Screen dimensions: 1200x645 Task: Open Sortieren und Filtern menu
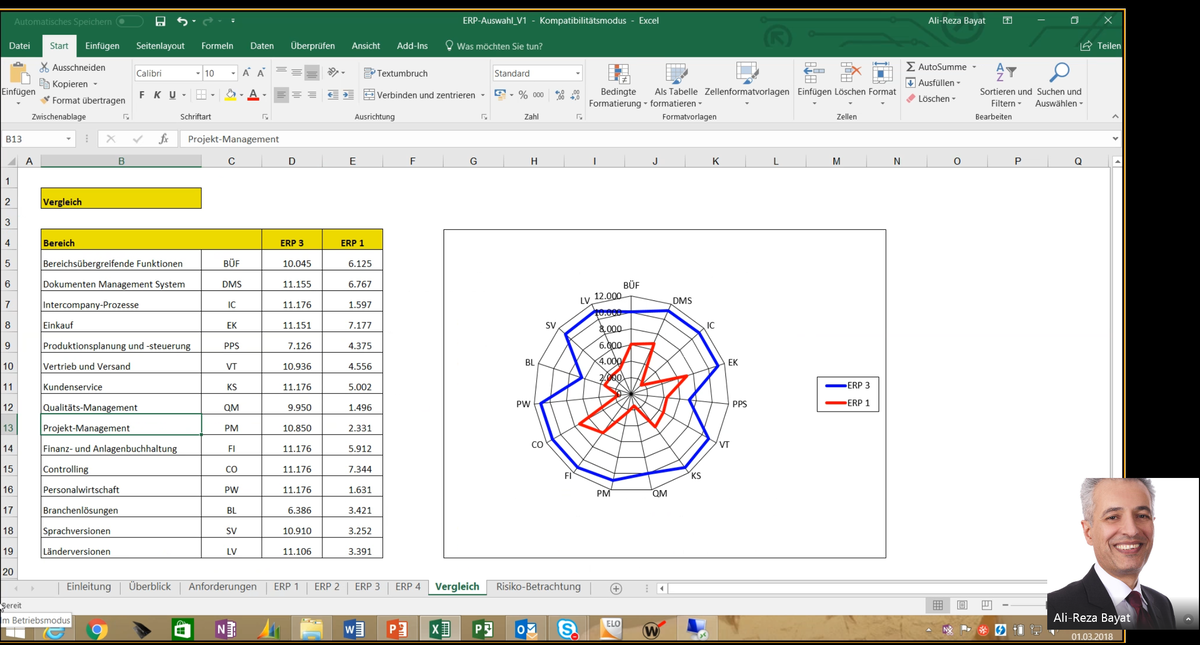[x=1005, y=86]
